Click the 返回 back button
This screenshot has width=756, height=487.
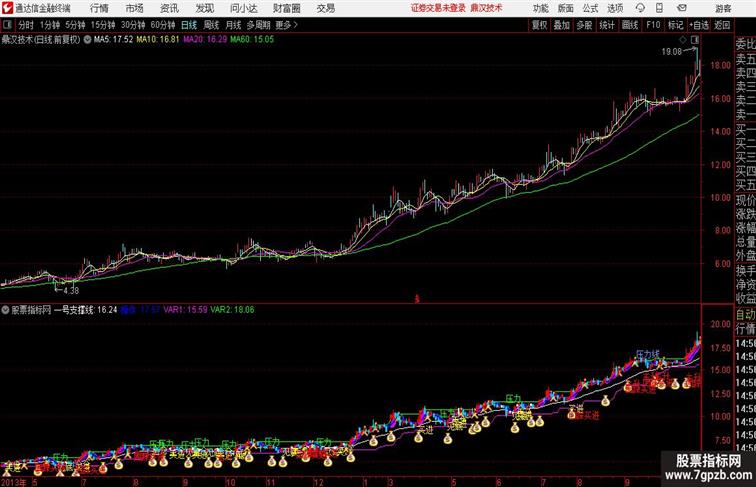click(722, 25)
